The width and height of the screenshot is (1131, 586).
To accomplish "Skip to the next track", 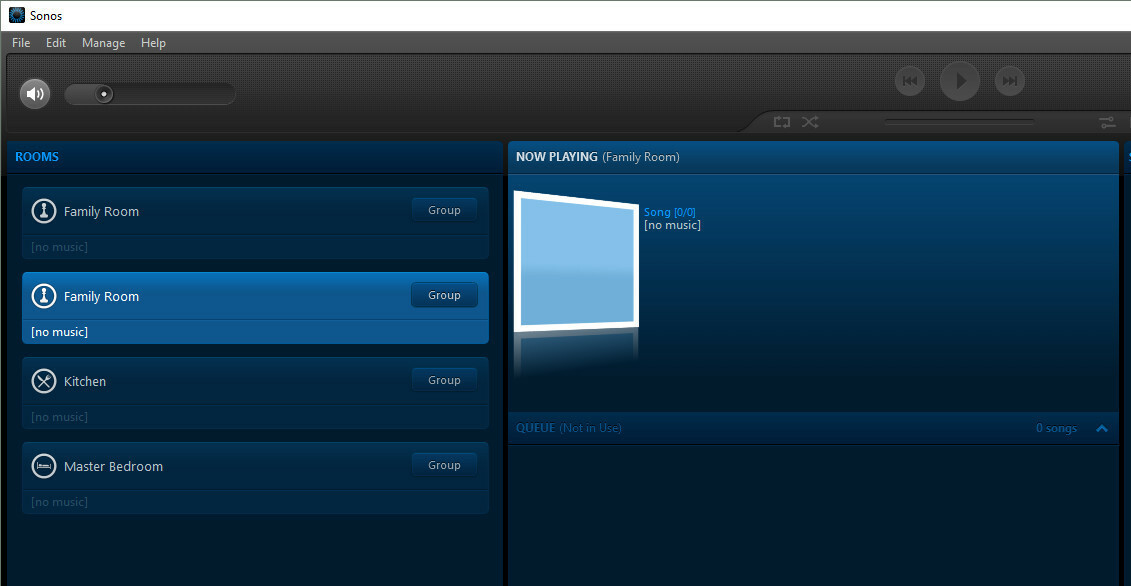I will (1010, 81).
